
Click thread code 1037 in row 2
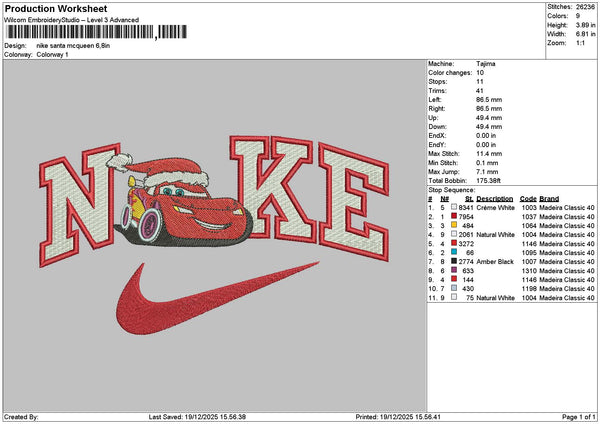click(529, 217)
